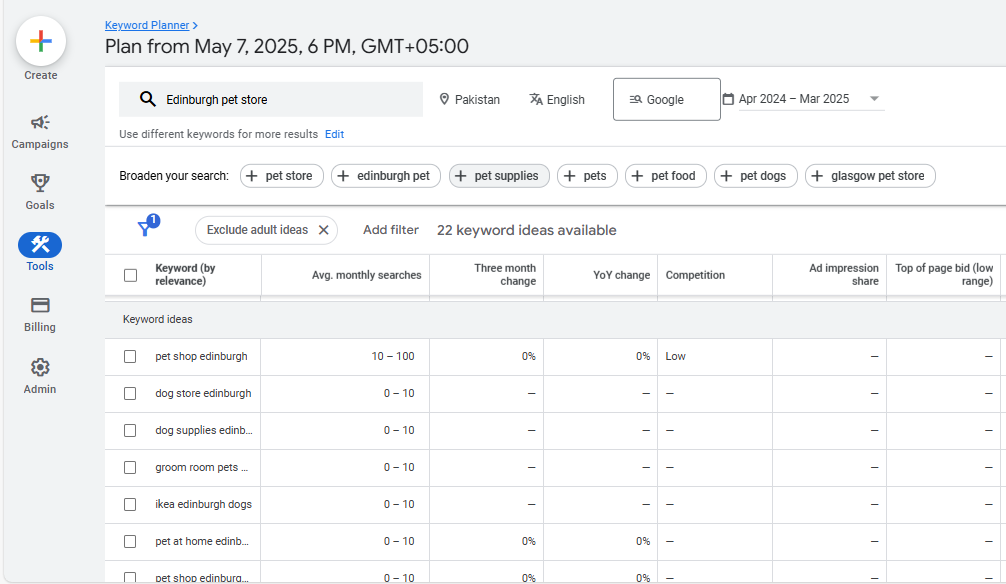Open the Admin gear section

pos(40,376)
